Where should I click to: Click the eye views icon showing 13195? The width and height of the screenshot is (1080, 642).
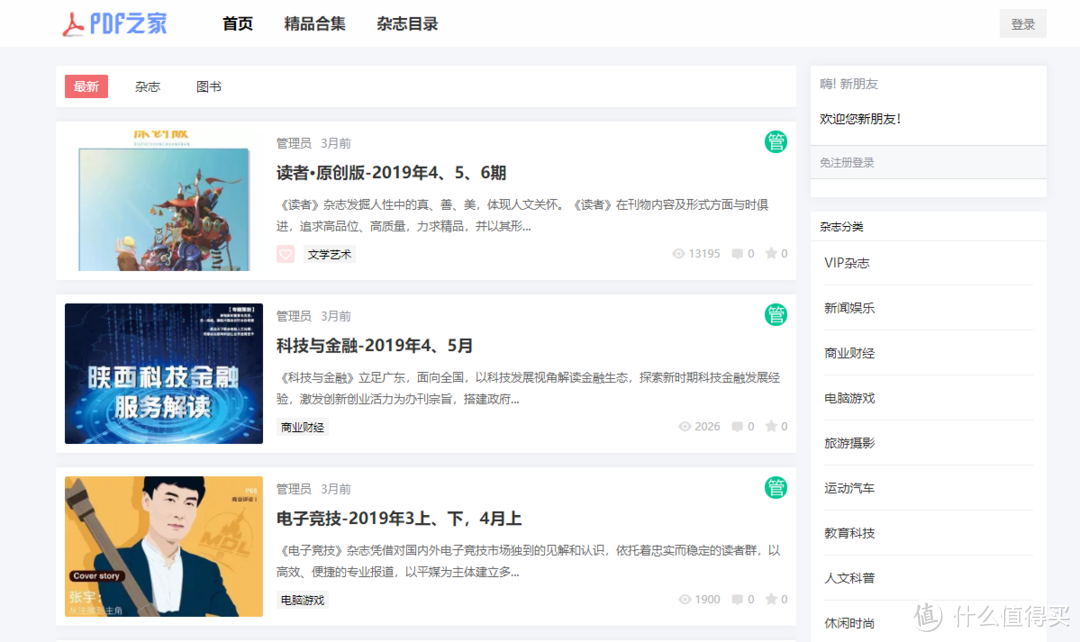coord(678,253)
